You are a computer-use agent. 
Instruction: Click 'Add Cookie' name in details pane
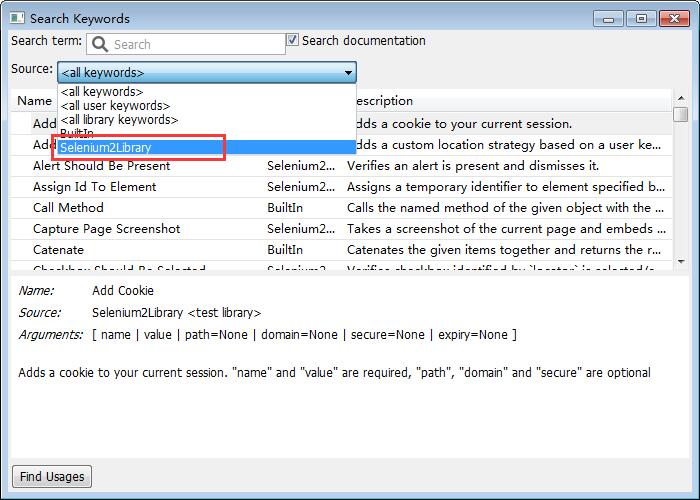pos(123,291)
